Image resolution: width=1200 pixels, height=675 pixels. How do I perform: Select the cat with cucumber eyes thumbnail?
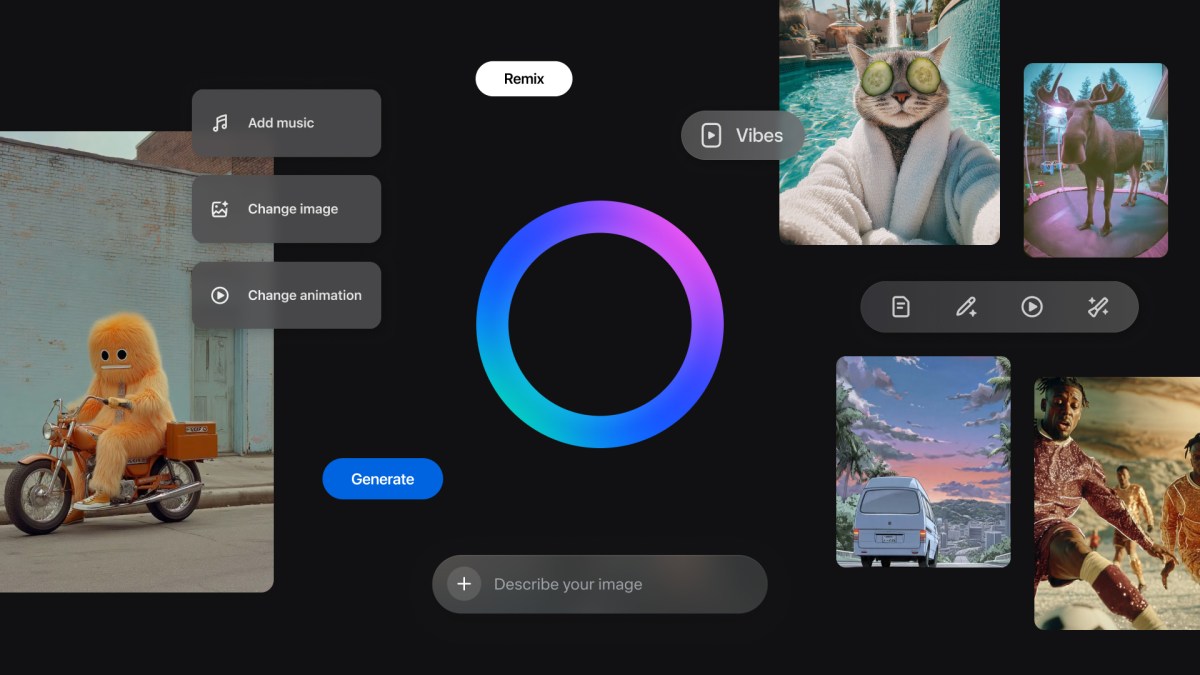pos(888,122)
